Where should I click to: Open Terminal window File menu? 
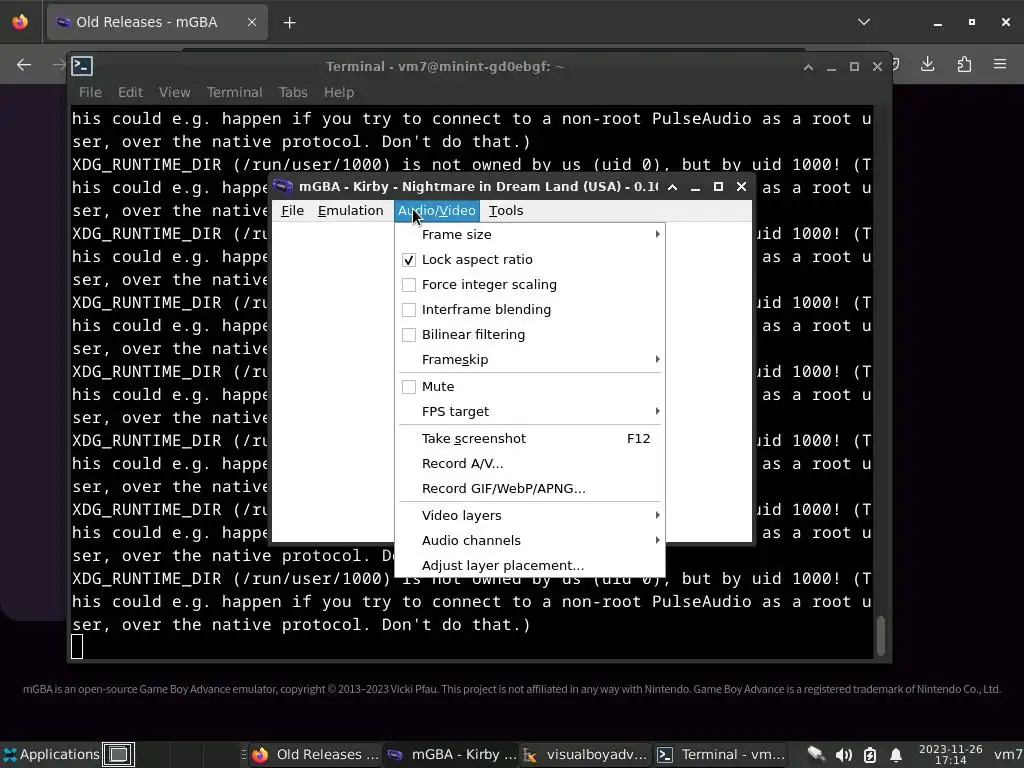pyautogui.click(x=90, y=92)
